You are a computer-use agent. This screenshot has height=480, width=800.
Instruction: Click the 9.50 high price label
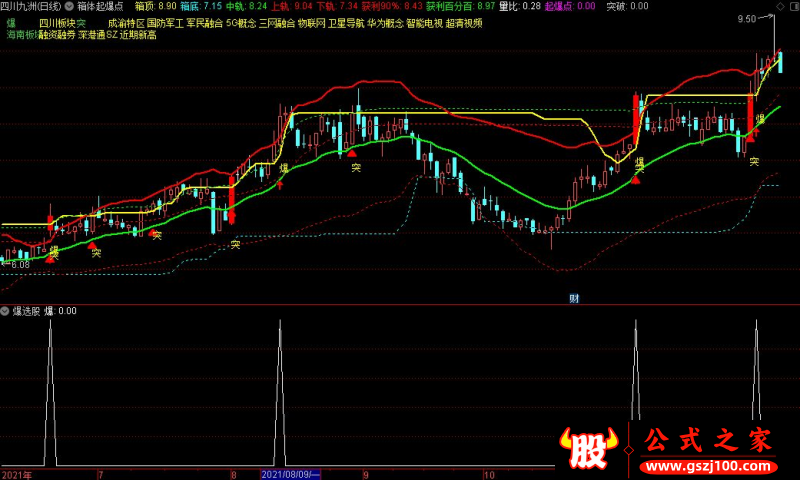746,19
